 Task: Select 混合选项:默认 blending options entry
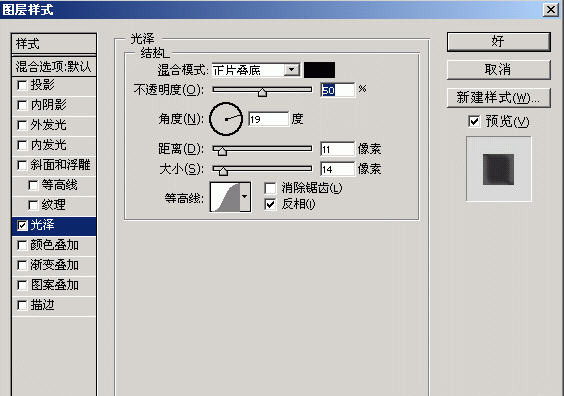[54, 67]
